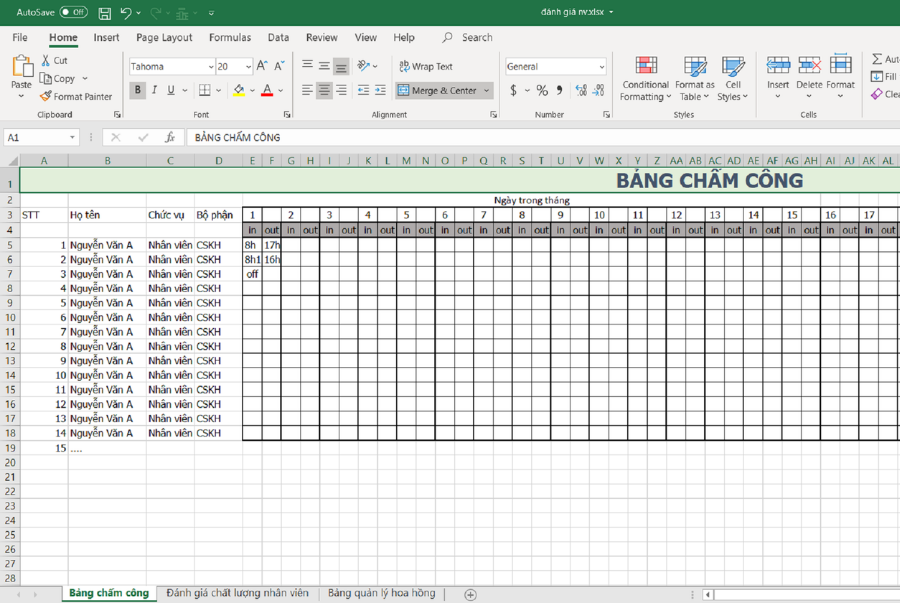
Task: Toggle Italic formatting
Action: [154, 90]
